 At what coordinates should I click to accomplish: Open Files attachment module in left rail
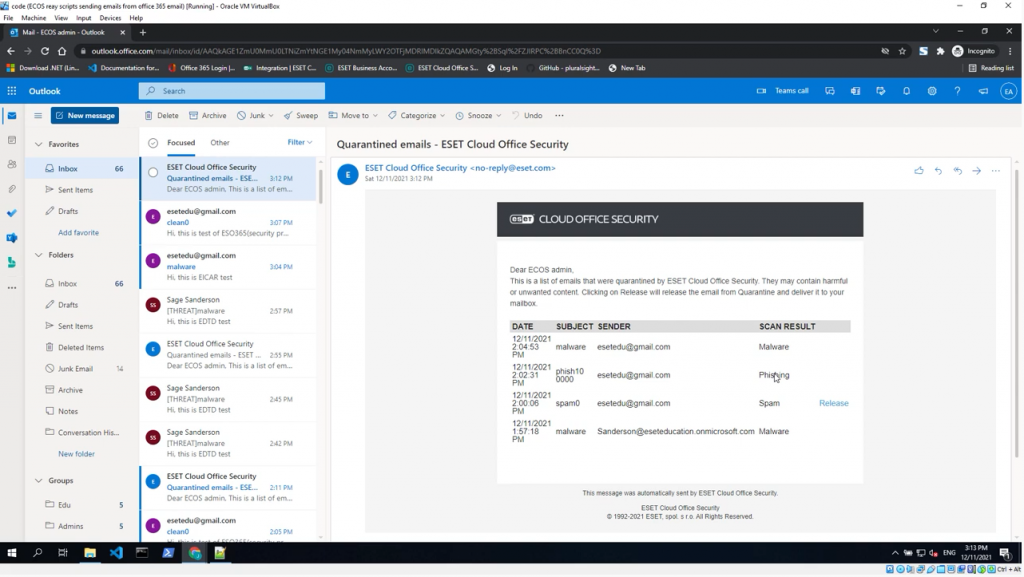point(12,189)
